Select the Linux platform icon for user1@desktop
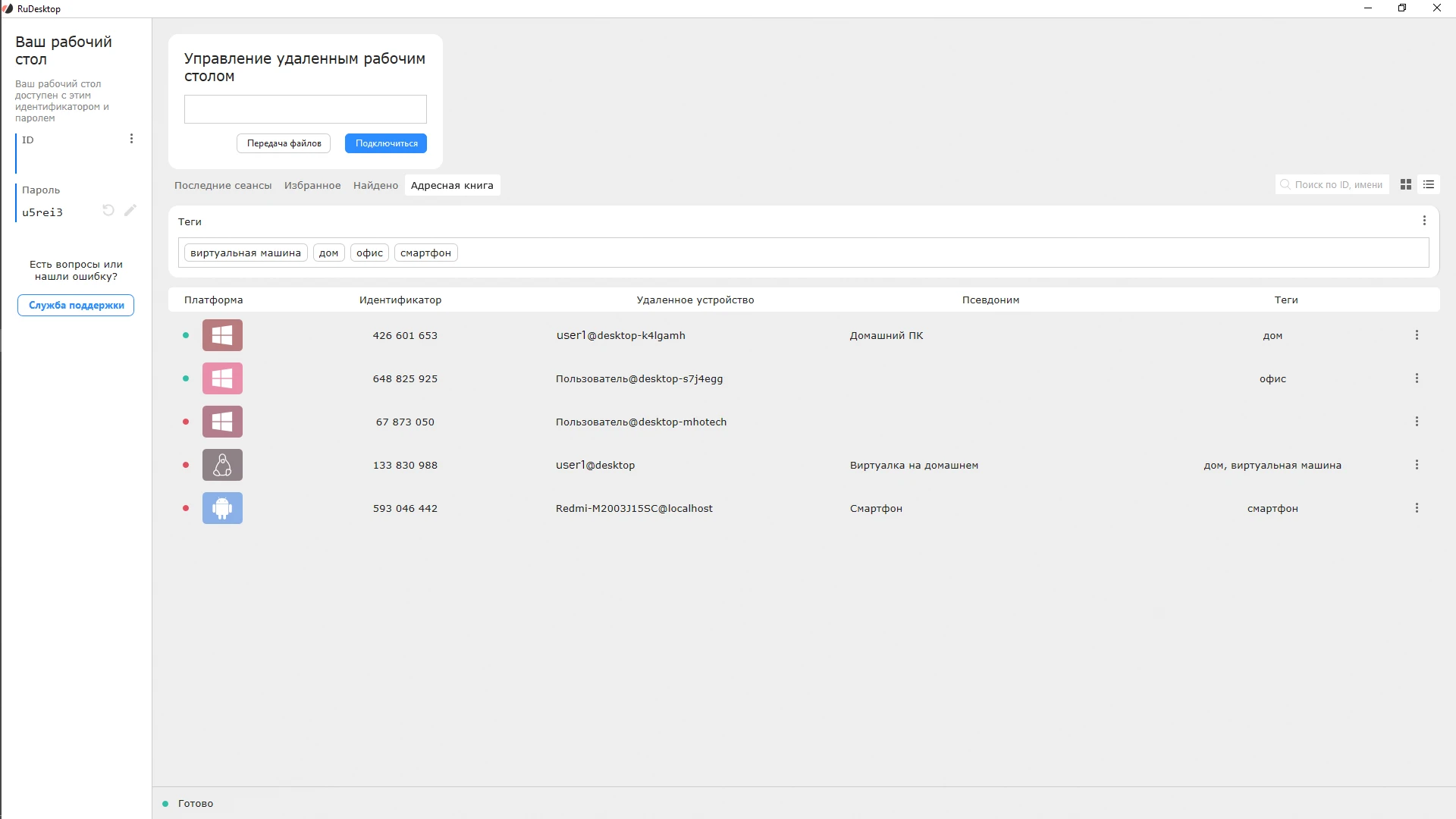Viewport: 1456px width, 819px height. (x=222, y=465)
